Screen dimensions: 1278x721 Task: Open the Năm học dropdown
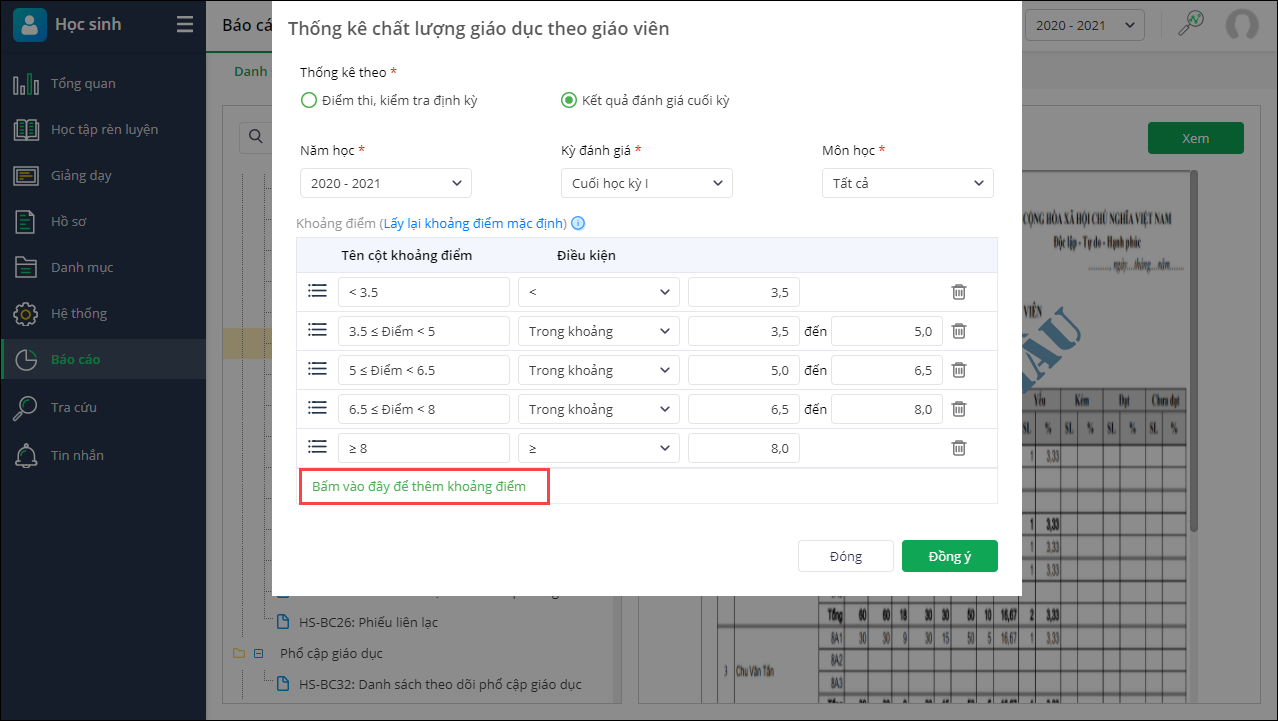coord(386,183)
